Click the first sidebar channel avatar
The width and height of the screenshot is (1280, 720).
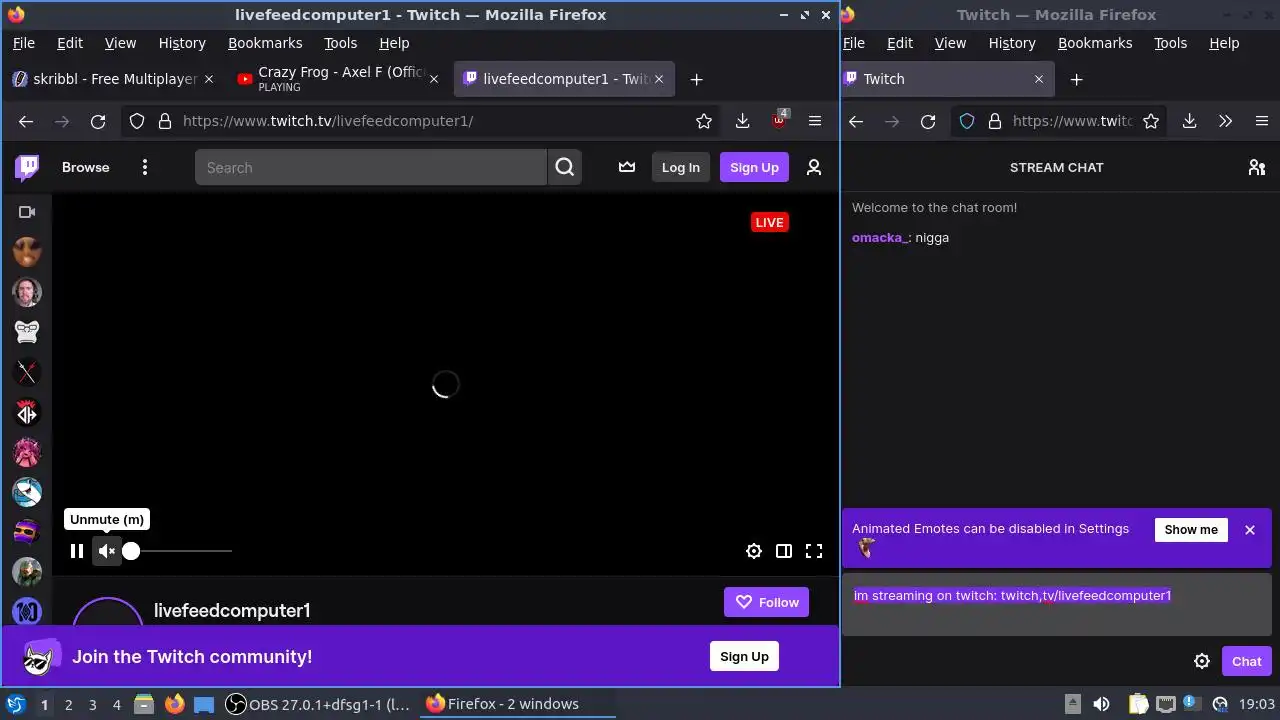27,252
